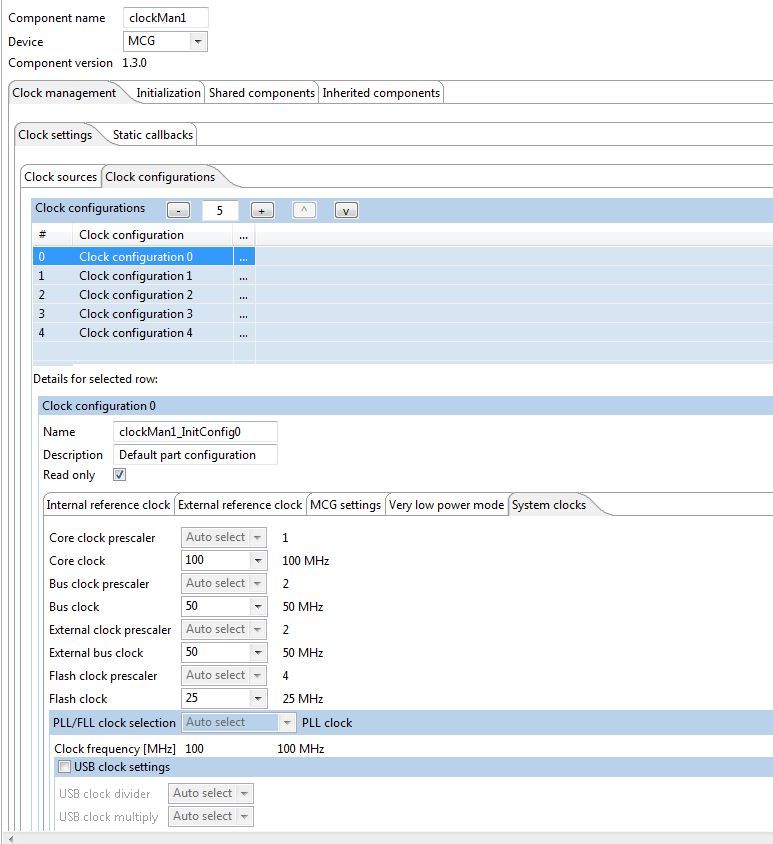773x844 pixels.
Task: Open the External reference clock tab
Action: (x=240, y=505)
